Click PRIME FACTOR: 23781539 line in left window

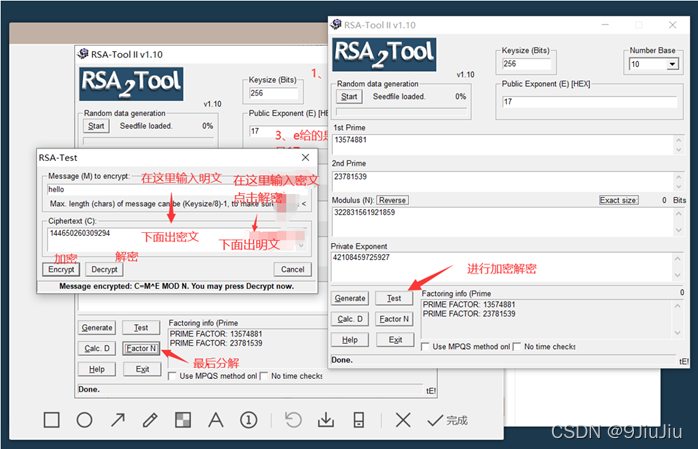(x=216, y=343)
